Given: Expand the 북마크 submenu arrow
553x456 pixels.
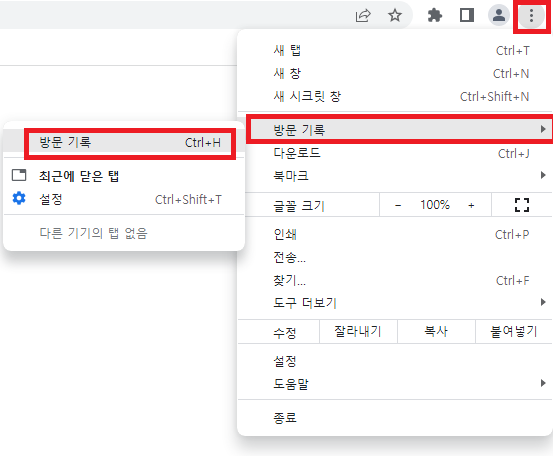Looking at the screenshot, I should tap(543, 175).
